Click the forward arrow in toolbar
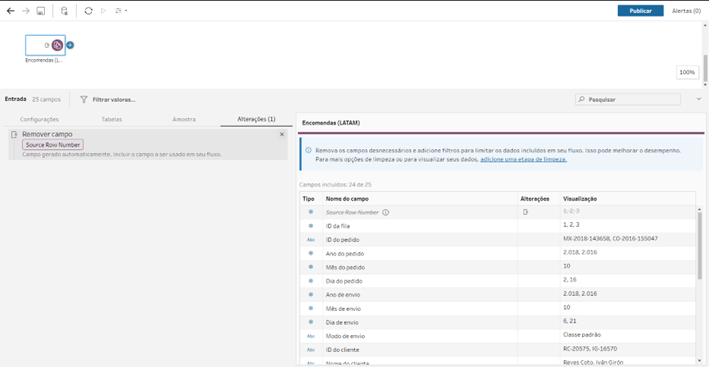The height and width of the screenshot is (367, 709). [25, 11]
